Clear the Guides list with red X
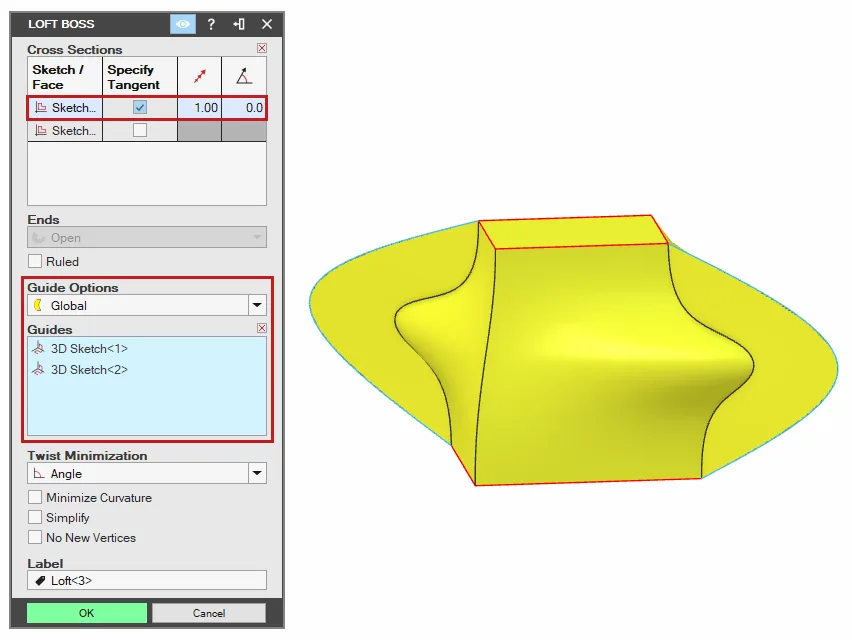The width and height of the screenshot is (852, 640). click(262, 328)
